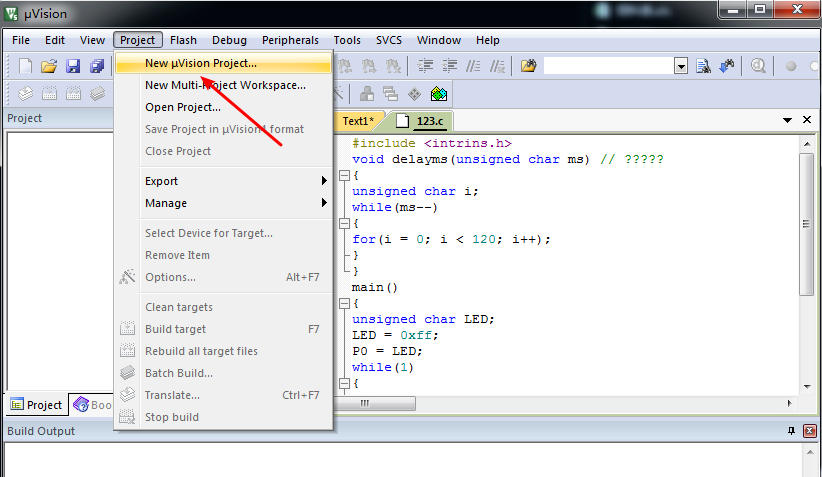The image size is (822, 477).
Task: Click the Open file folder icon
Action: (49, 66)
